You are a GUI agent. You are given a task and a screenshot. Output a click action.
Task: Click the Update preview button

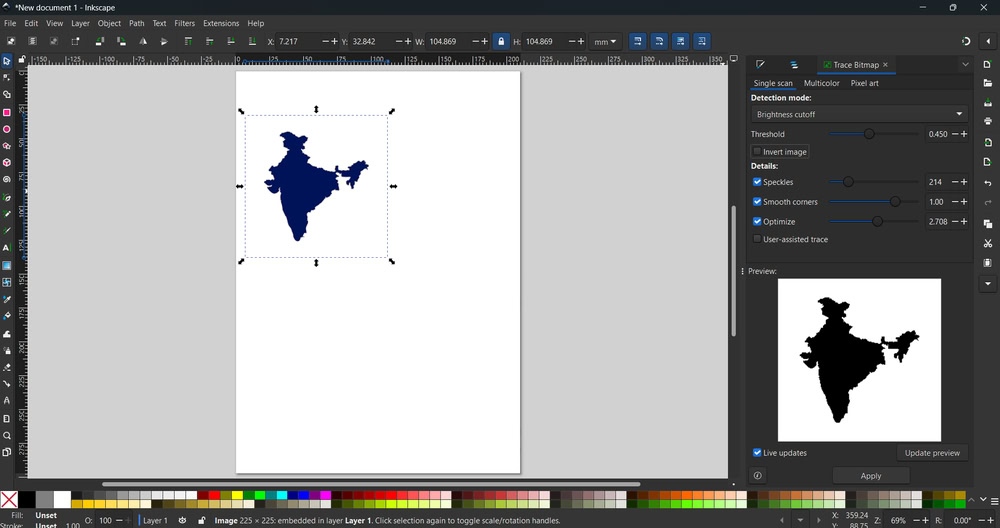point(932,453)
